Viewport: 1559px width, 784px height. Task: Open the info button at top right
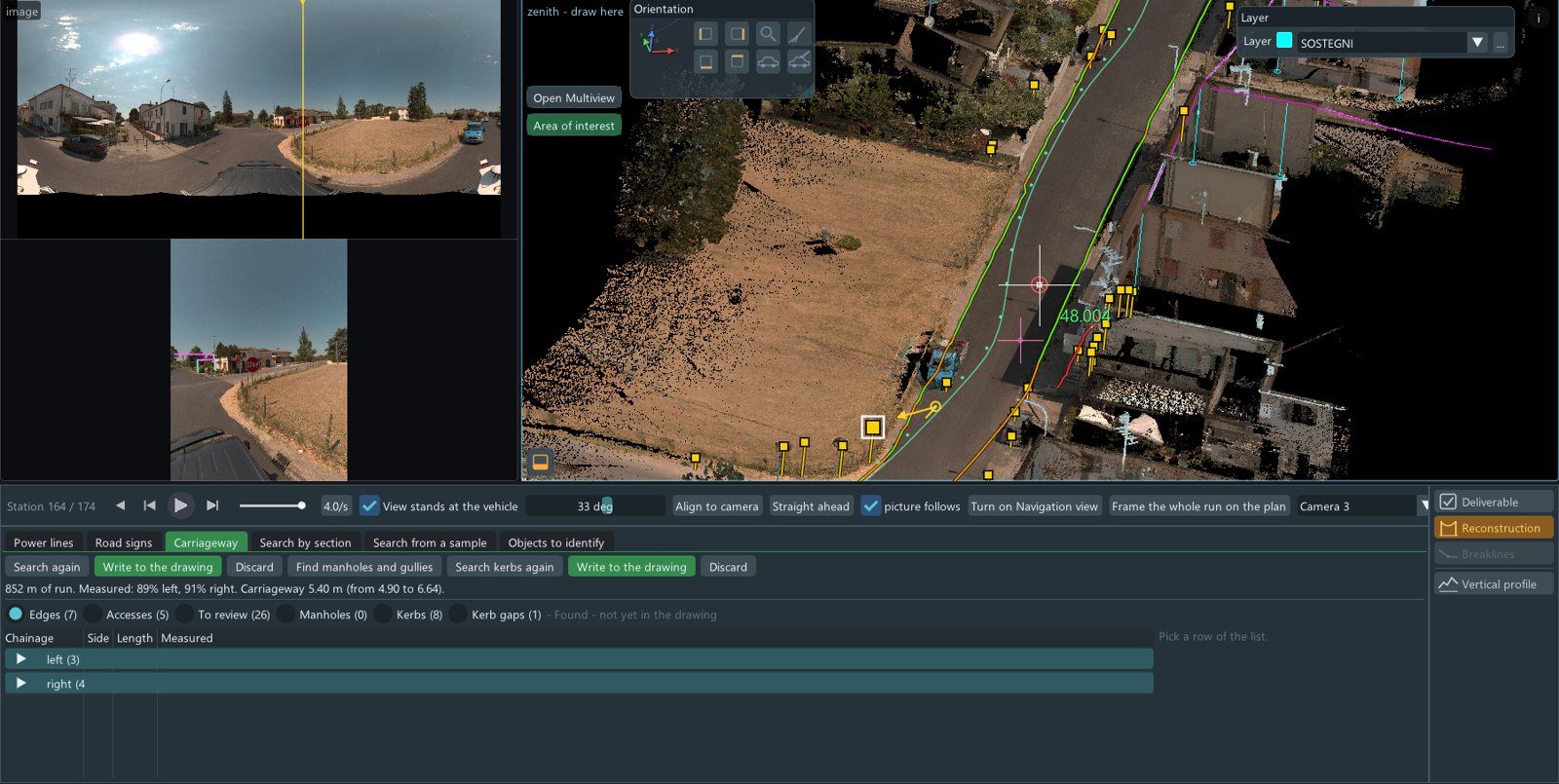pyautogui.click(x=1539, y=19)
